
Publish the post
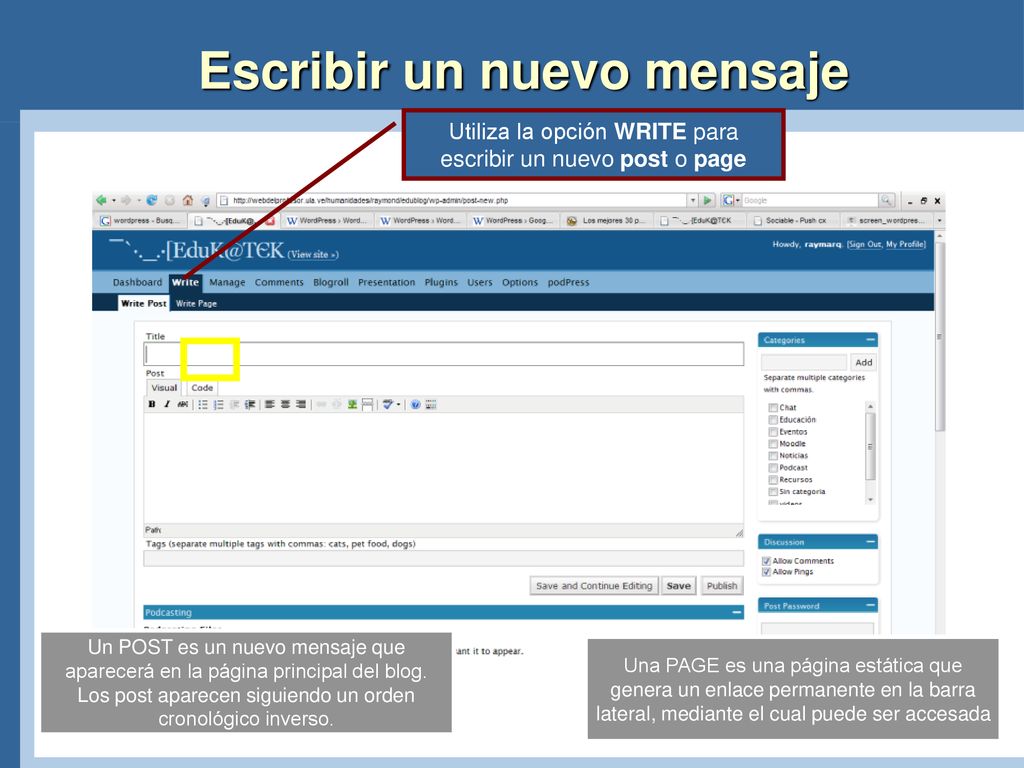tap(722, 586)
